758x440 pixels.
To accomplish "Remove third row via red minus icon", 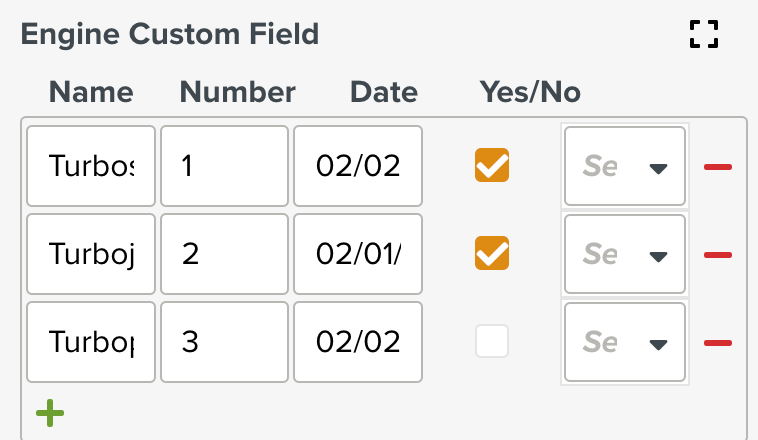I will pos(718,343).
